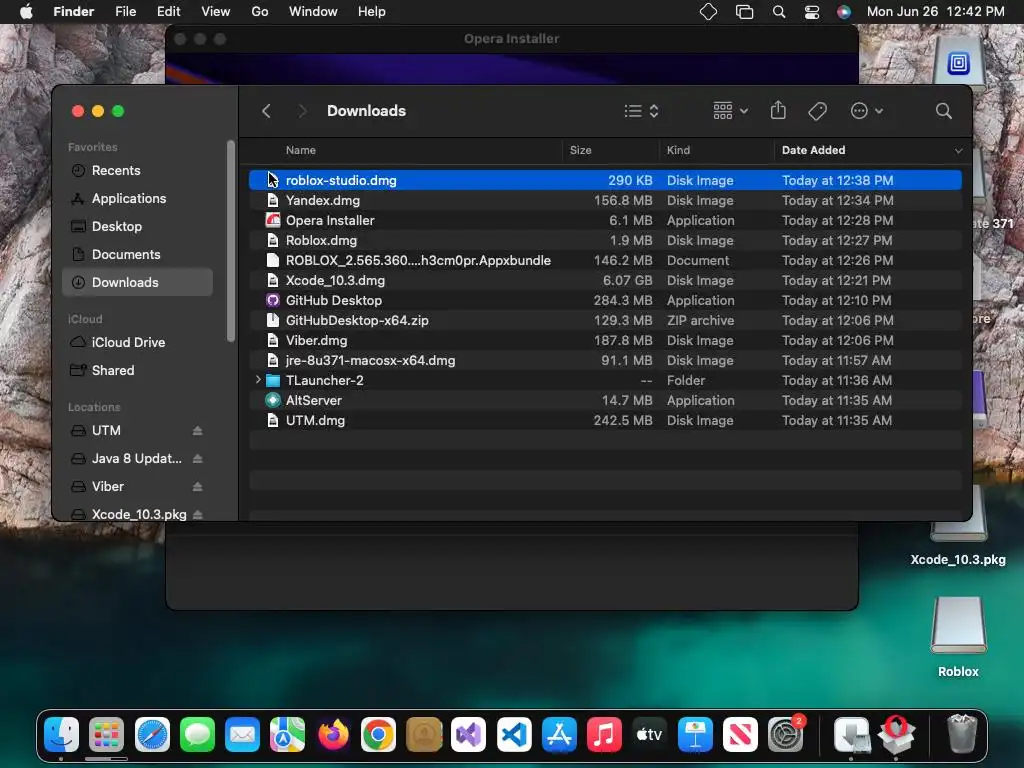Select the Yandex.dmg file

coord(605,200)
